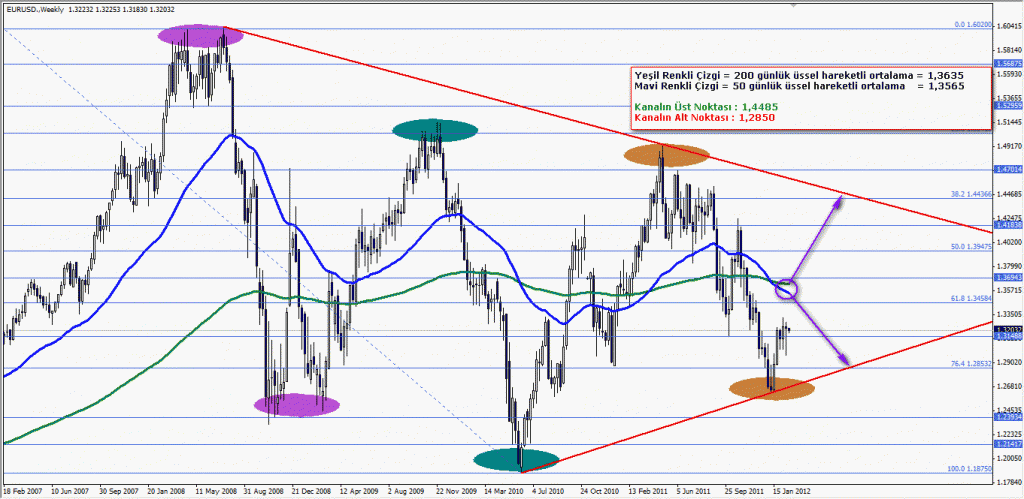Screen dimensions: 1024x499
Task: Click the price axis value 1.29020
Action: [x=1010, y=362]
